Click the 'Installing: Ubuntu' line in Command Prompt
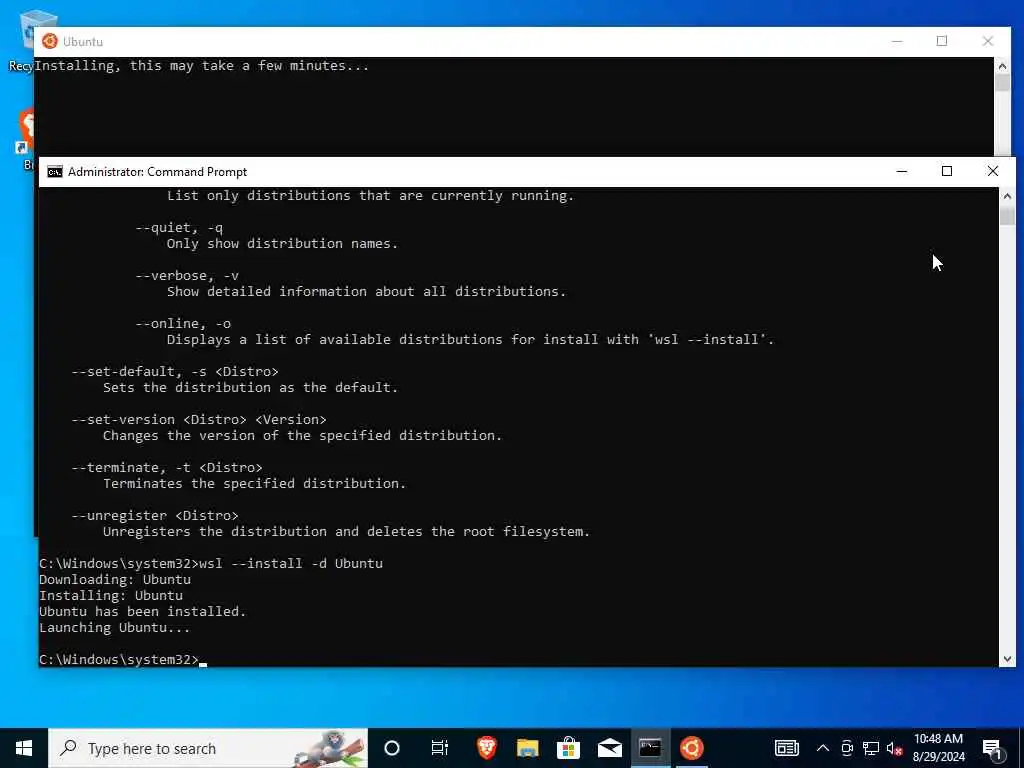 pyautogui.click(x=111, y=596)
